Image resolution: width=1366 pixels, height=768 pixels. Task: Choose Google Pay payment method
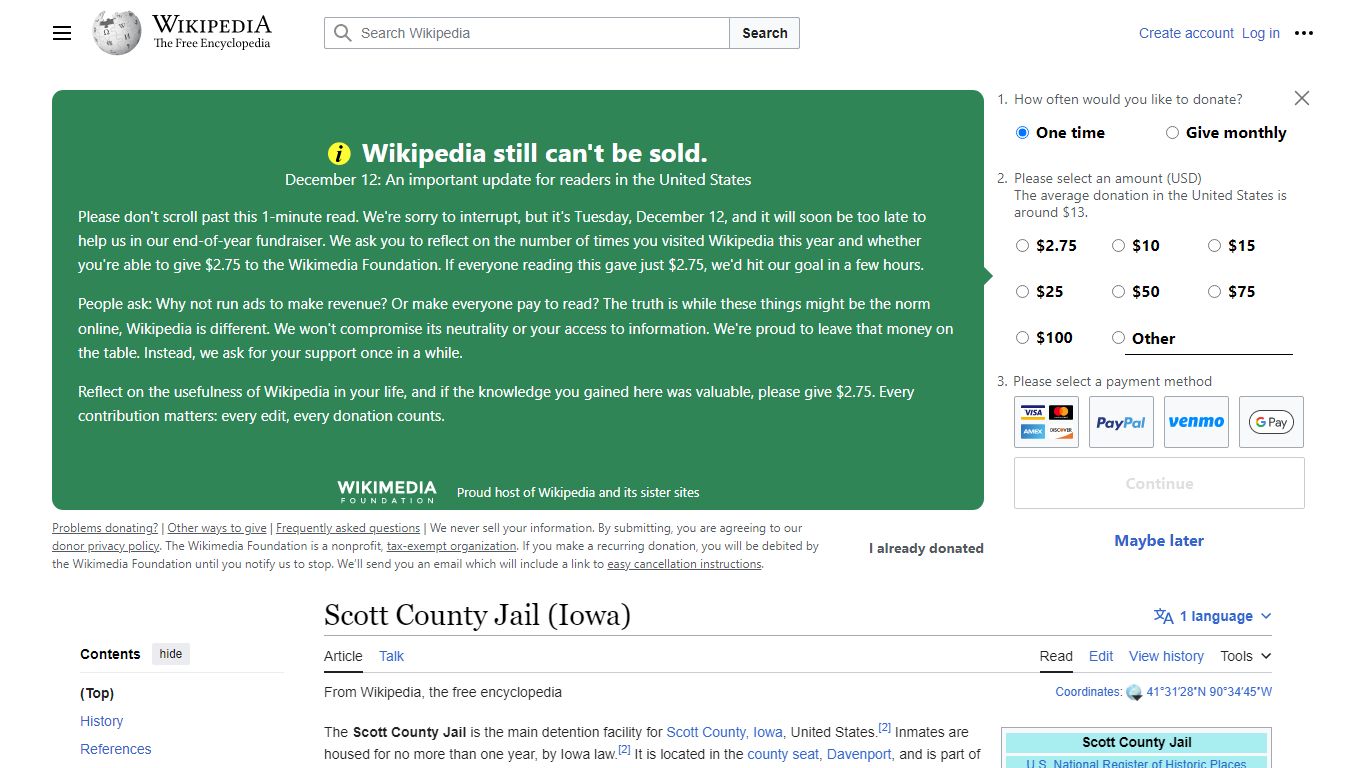(1271, 422)
